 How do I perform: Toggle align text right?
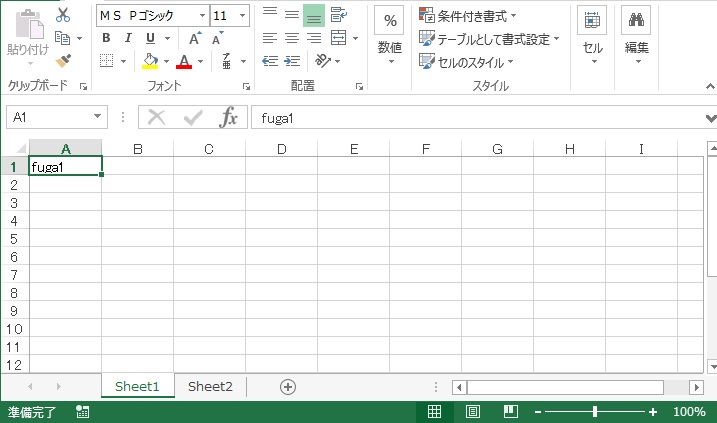314,38
